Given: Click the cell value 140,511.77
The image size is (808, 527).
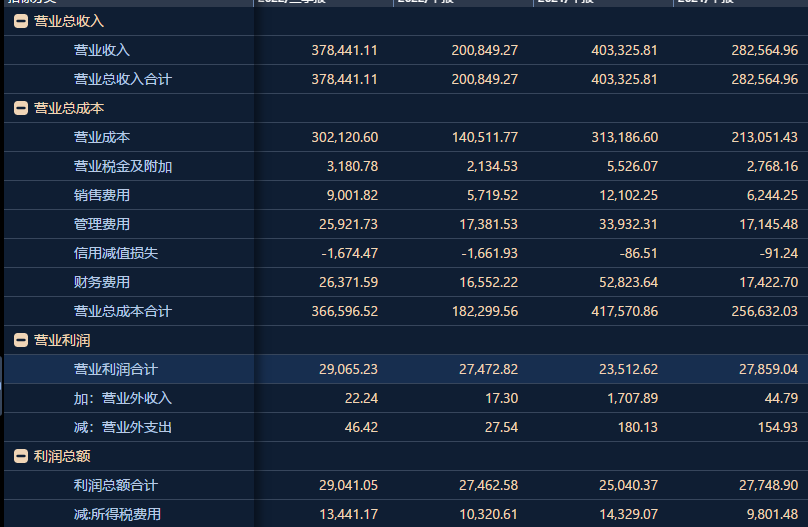Looking at the screenshot, I should (484, 137).
